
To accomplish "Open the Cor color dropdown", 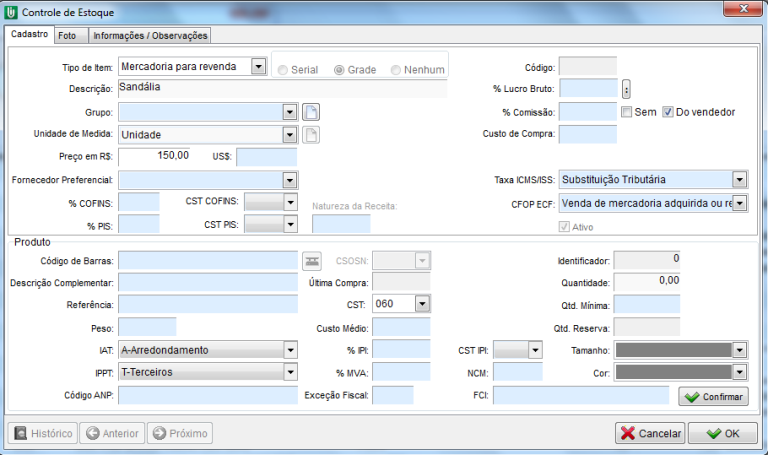I will tap(739, 372).
